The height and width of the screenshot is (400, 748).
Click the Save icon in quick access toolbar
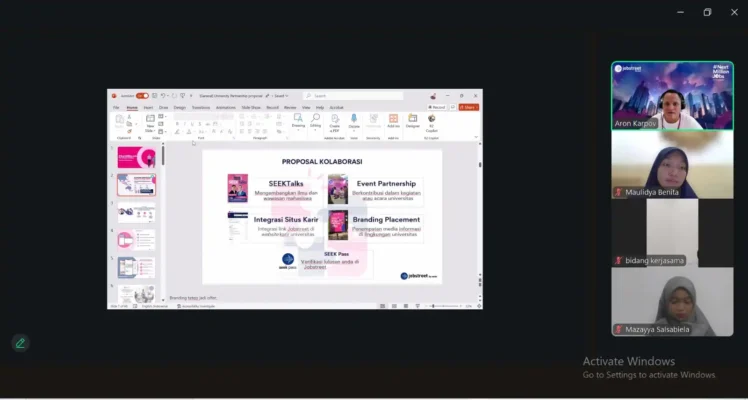tap(155, 96)
